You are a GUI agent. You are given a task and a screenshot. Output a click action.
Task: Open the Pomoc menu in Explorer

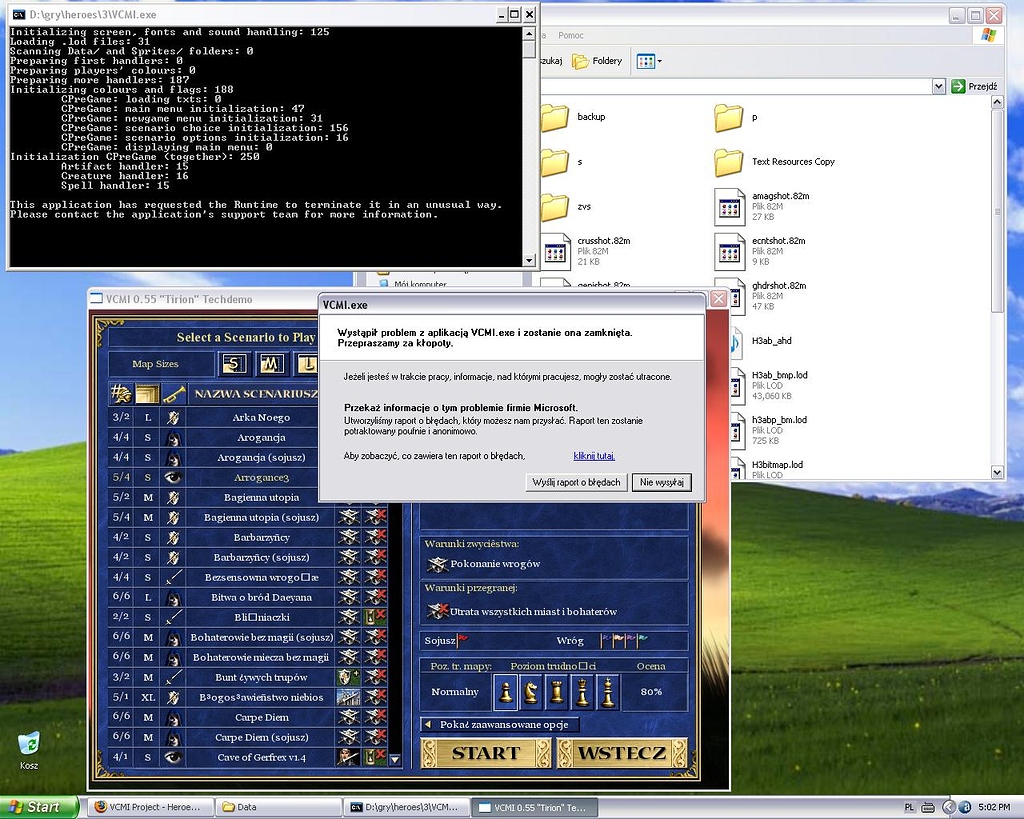(570, 35)
